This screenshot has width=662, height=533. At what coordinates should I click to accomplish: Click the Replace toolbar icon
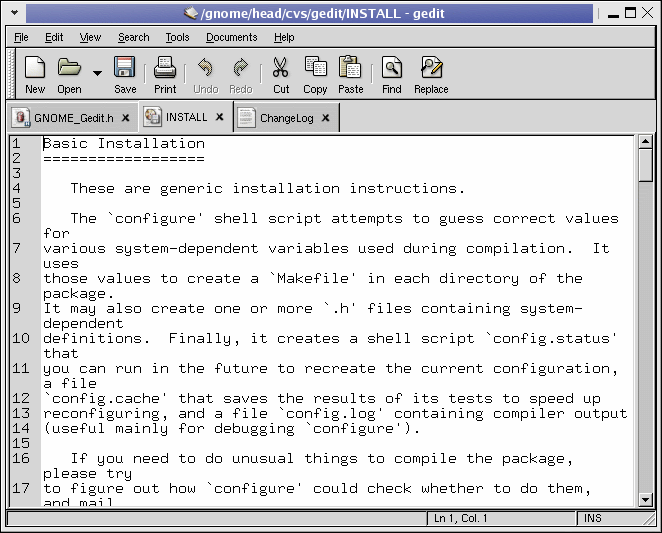click(431, 68)
